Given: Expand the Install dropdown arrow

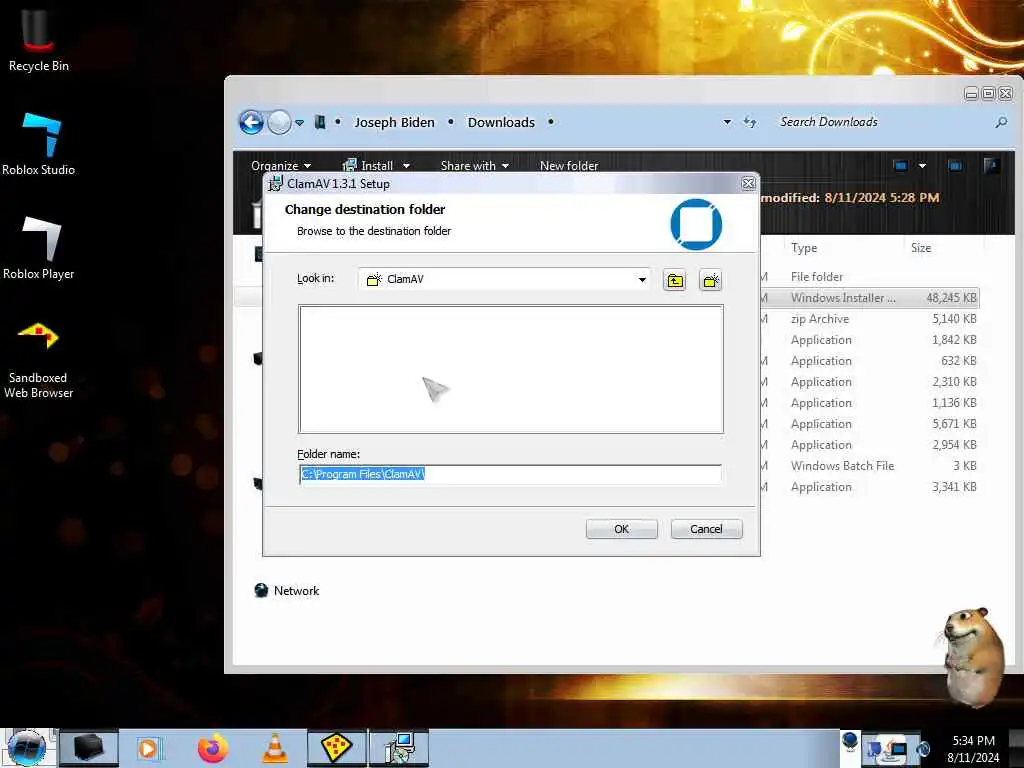Looking at the screenshot, I should point(406,166).
